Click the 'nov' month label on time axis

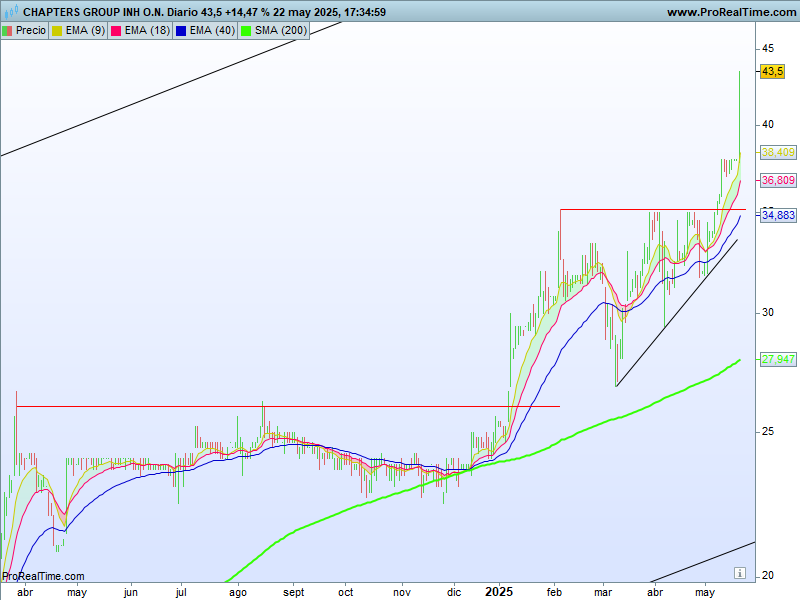(402, 592)
